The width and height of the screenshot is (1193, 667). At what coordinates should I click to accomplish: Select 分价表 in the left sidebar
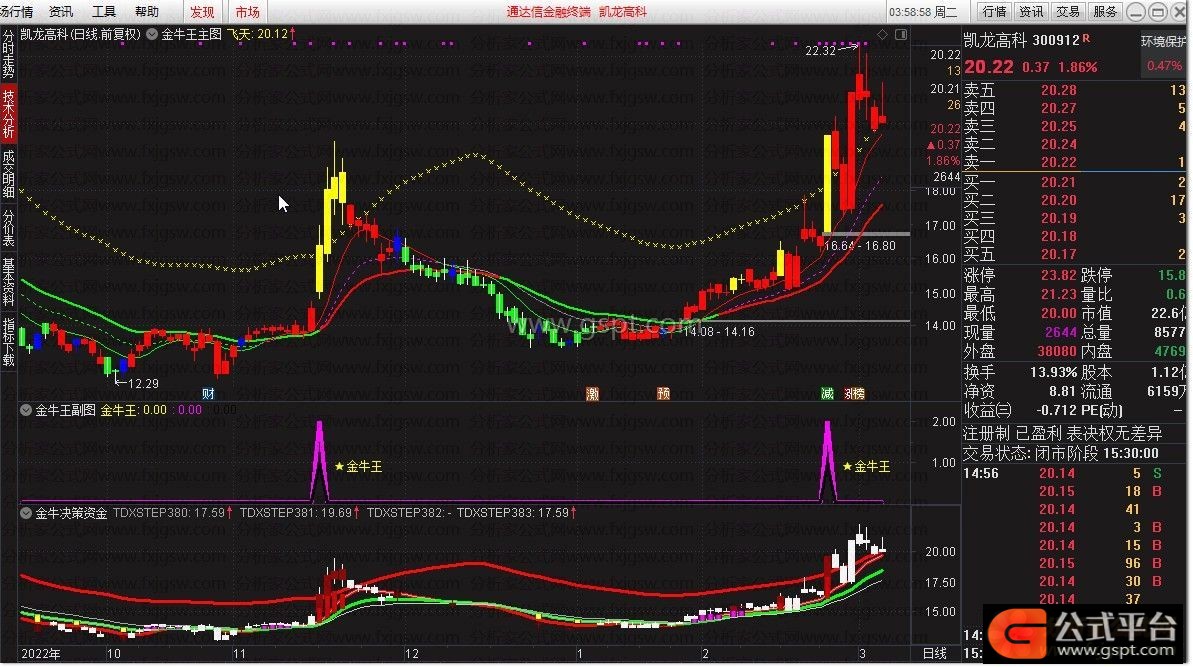(x=8, y=228)
